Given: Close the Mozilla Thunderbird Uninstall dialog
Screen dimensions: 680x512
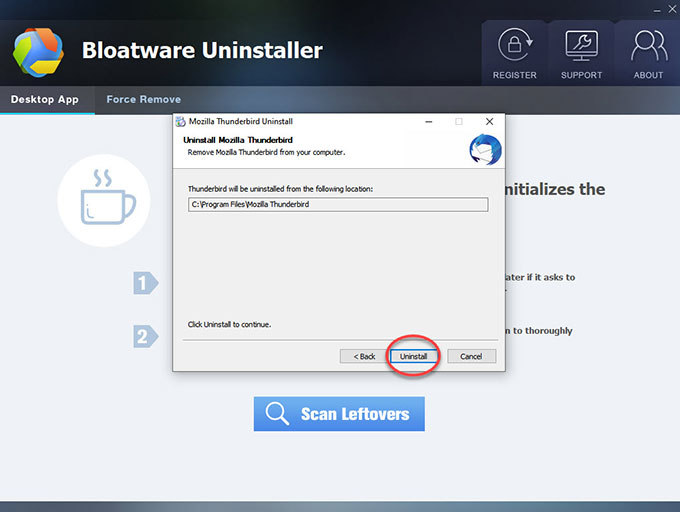Looking at the screenshot, I should pos(490,122).
